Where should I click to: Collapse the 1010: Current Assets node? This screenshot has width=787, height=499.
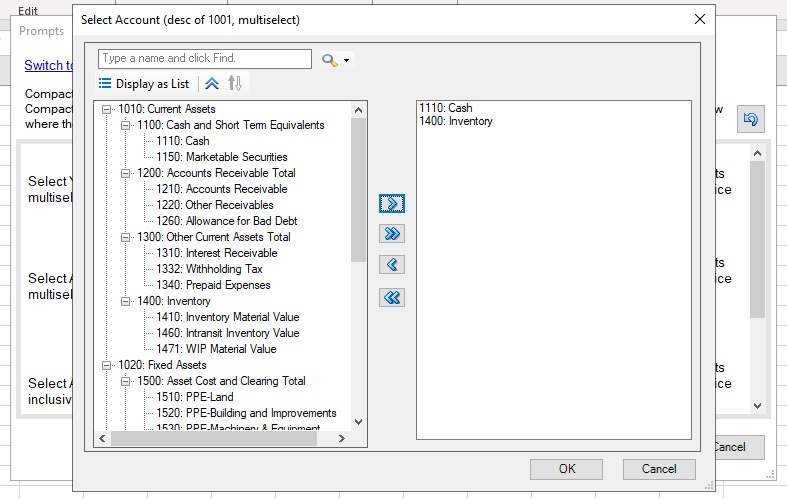tap(106, 109)
